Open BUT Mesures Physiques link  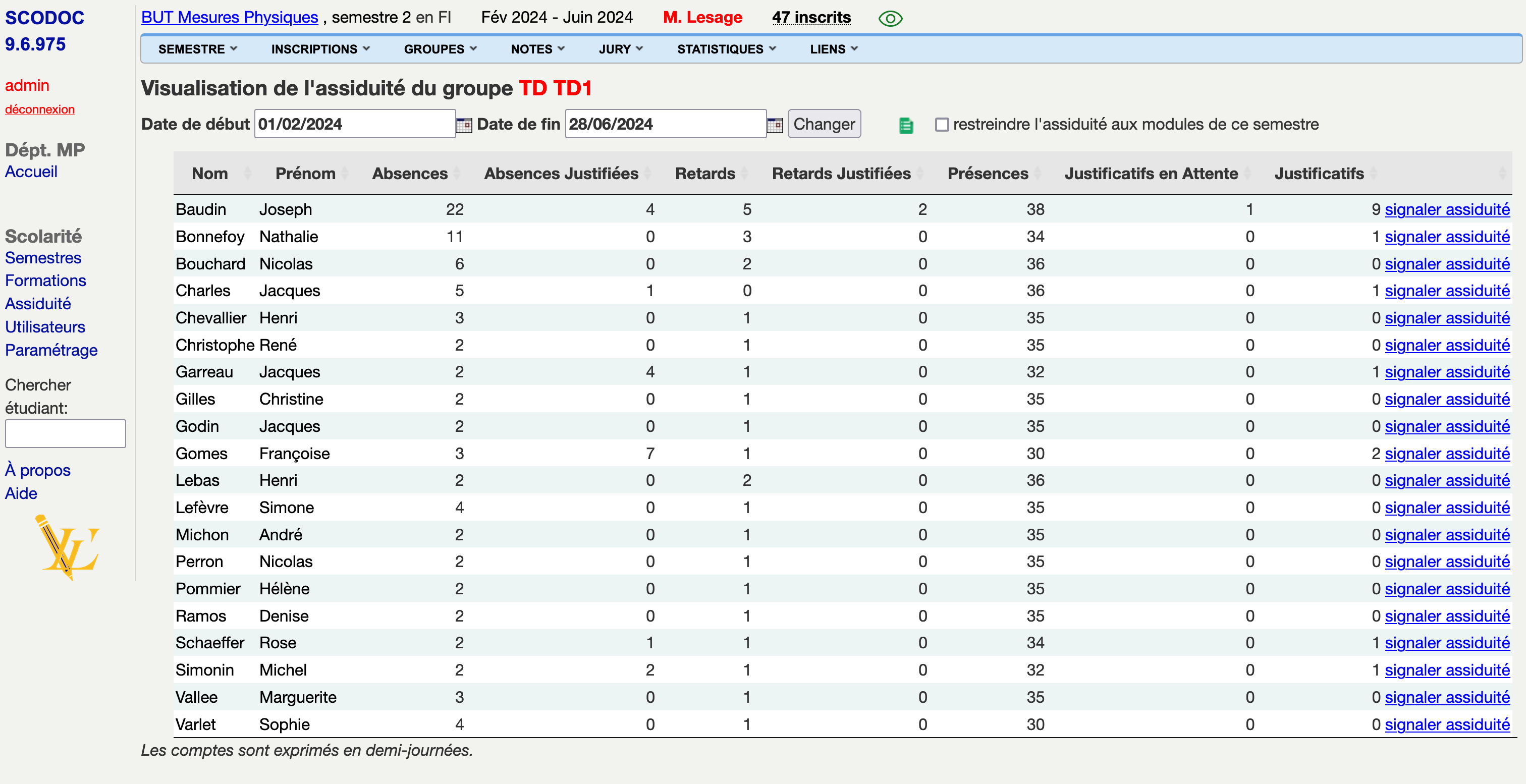tap(229, 17)
